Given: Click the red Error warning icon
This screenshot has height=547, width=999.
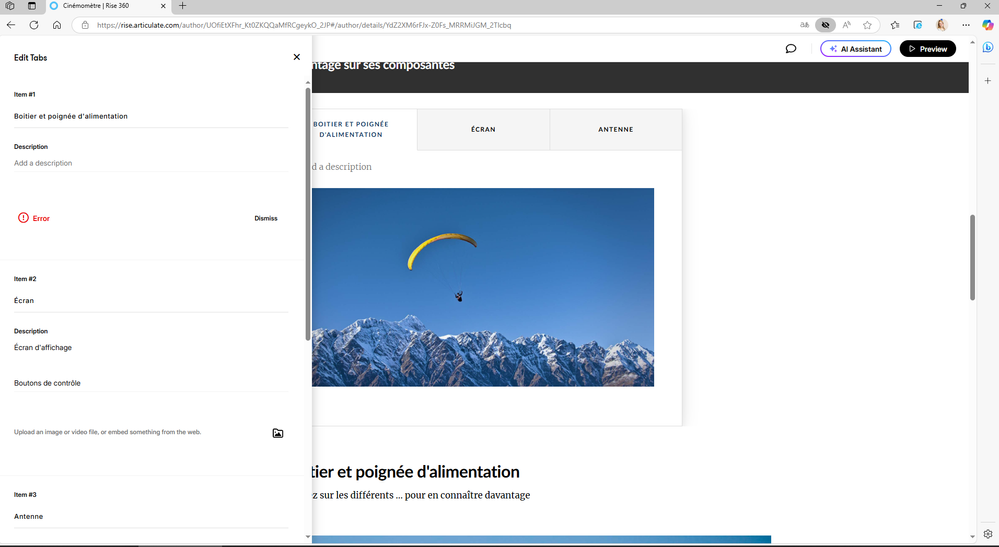Looking at the screenshot, I should coord(24,218).
